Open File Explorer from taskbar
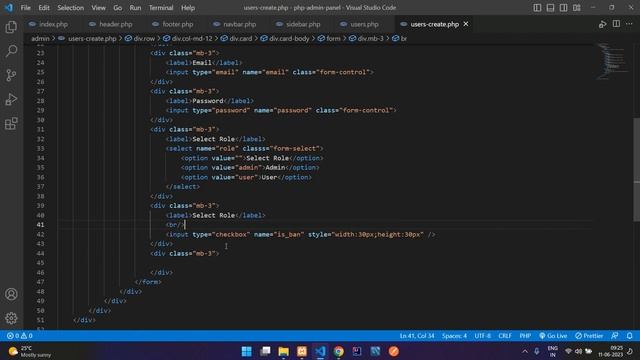640x360 pixels. (x=283, y=351)
